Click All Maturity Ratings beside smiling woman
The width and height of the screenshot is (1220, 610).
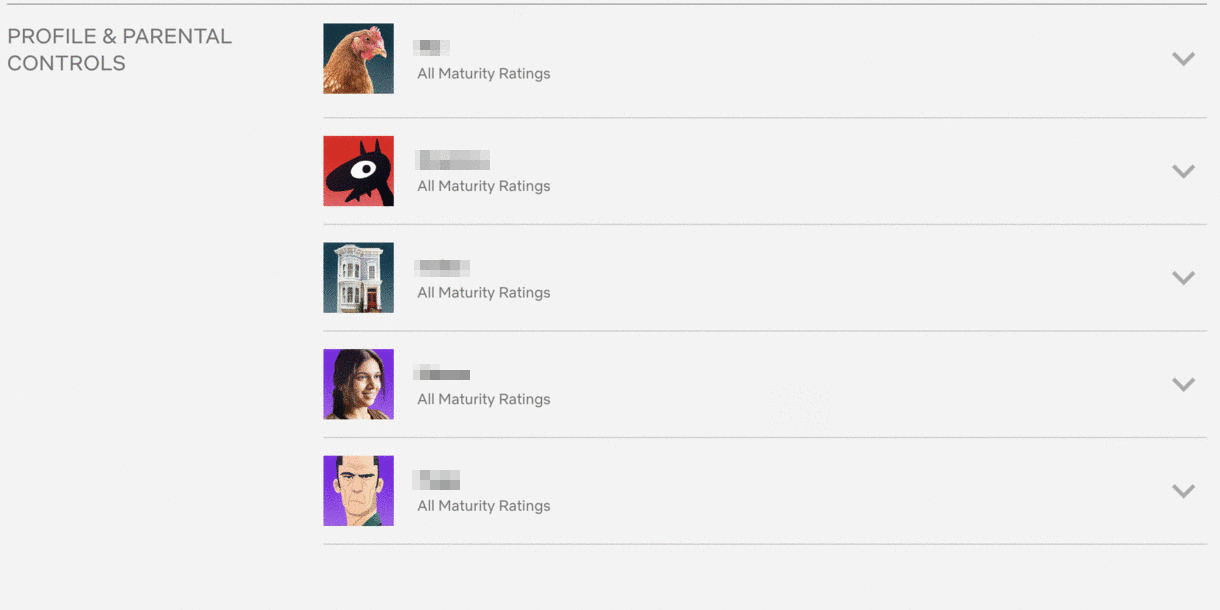484,399
